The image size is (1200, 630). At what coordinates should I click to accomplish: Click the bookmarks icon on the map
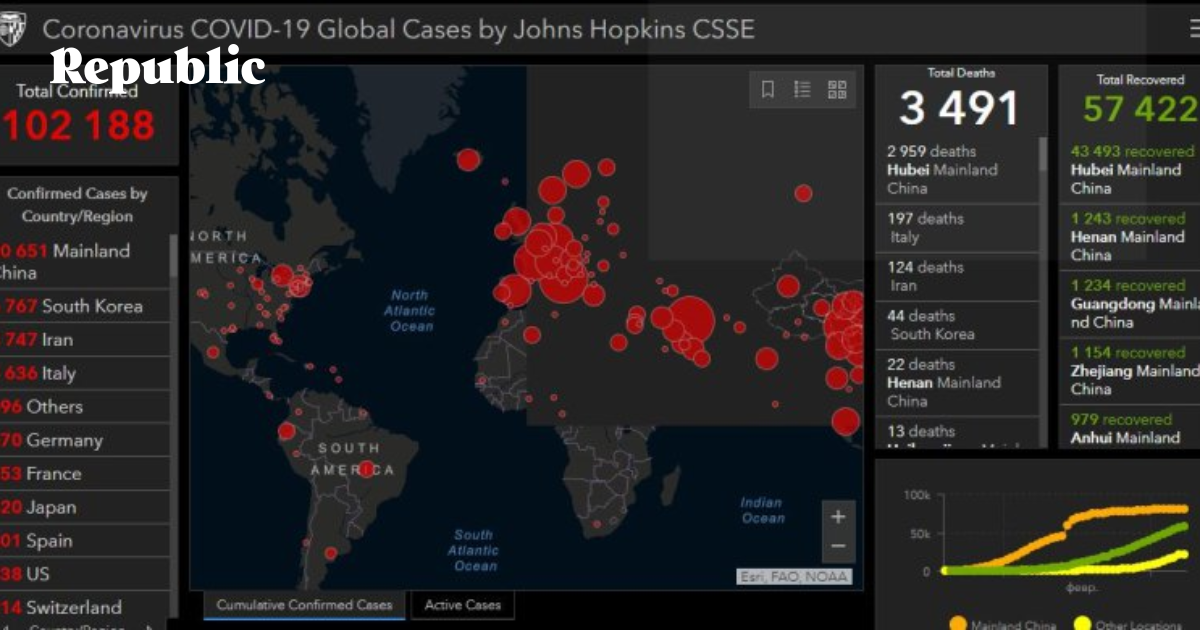(768, 90)
